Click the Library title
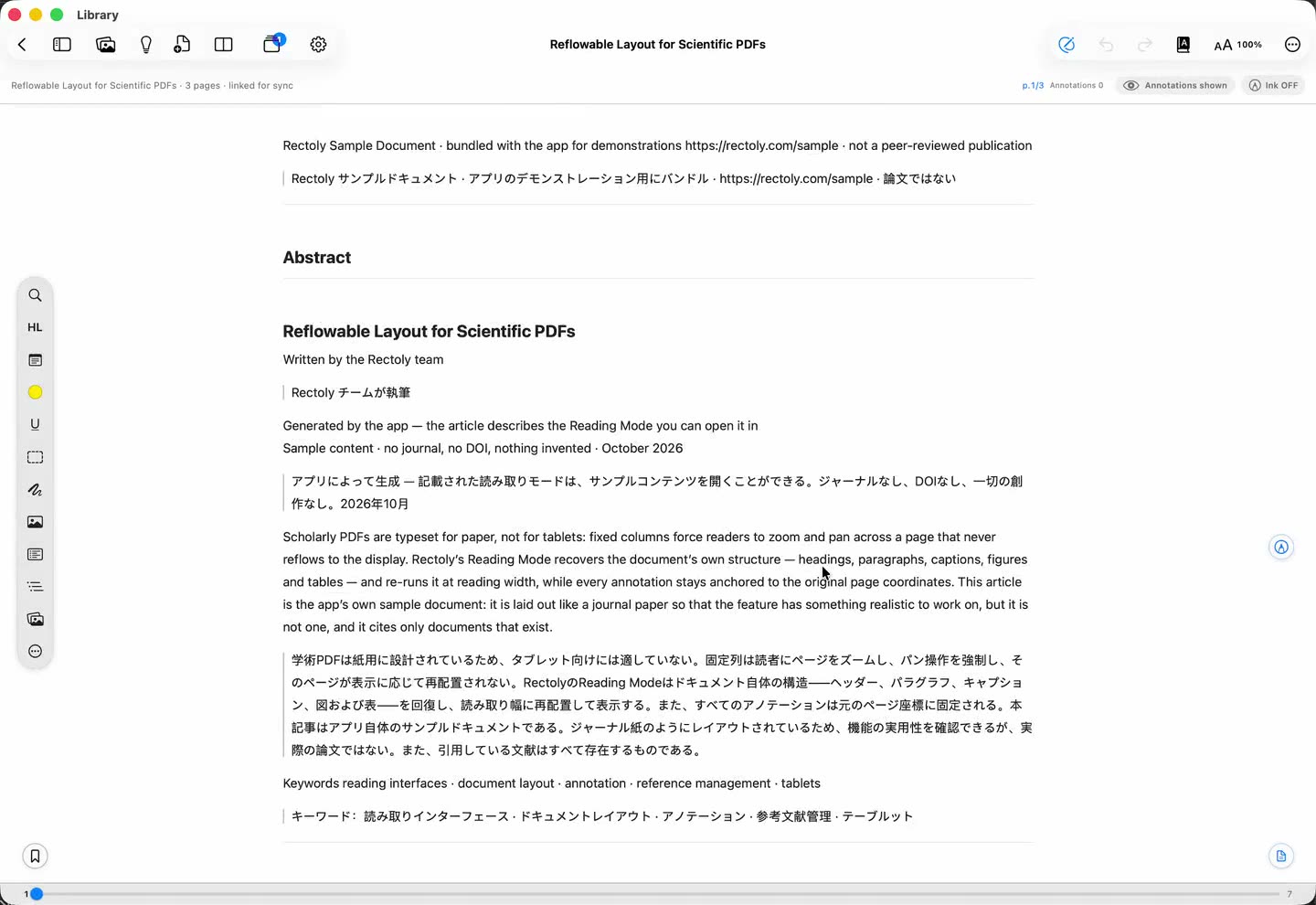The height and width of the screenshot is (905, 1316). pos(98,15)
